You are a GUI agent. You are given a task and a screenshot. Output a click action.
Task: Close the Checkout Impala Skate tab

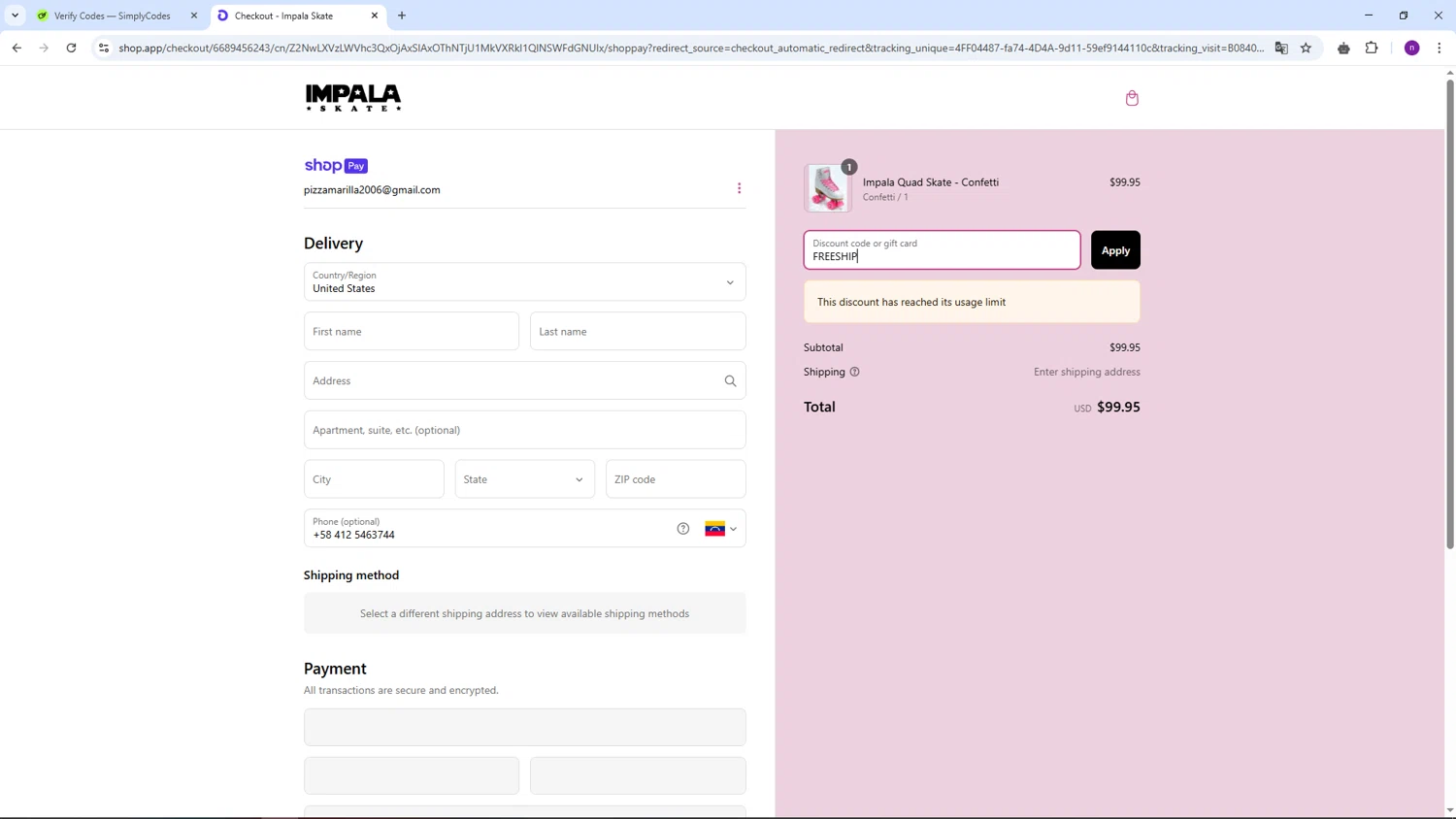pyautogui.click(x=375, y=16)
